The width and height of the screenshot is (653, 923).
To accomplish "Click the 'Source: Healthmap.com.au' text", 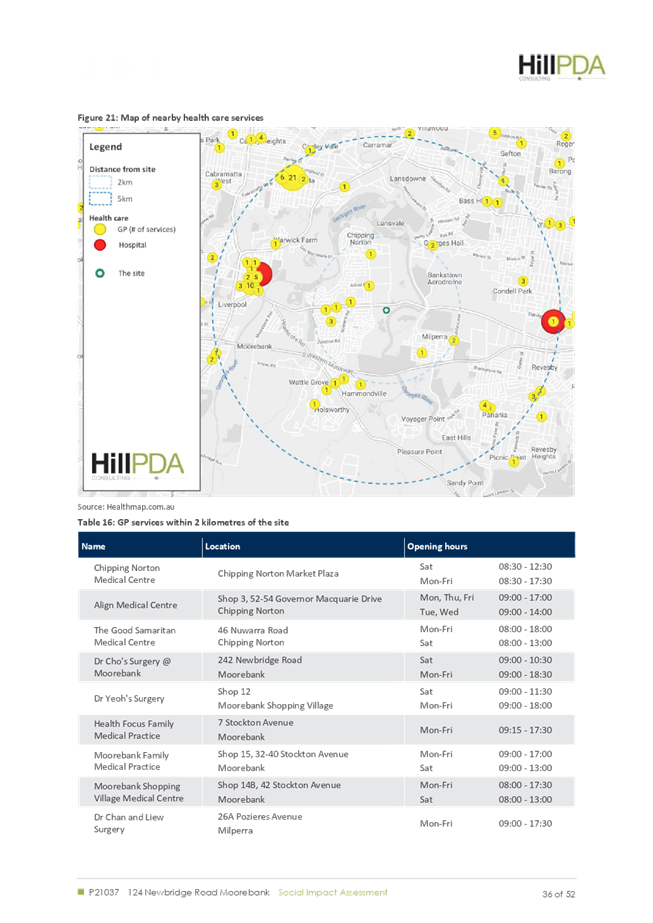I will (x=126, y=506).
